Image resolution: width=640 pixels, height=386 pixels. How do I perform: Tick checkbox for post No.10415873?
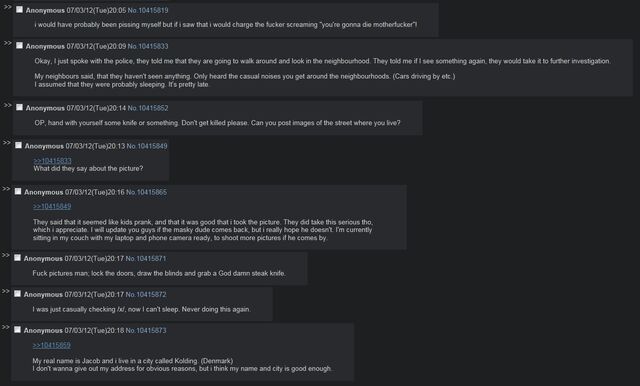[x=18, y=330]
